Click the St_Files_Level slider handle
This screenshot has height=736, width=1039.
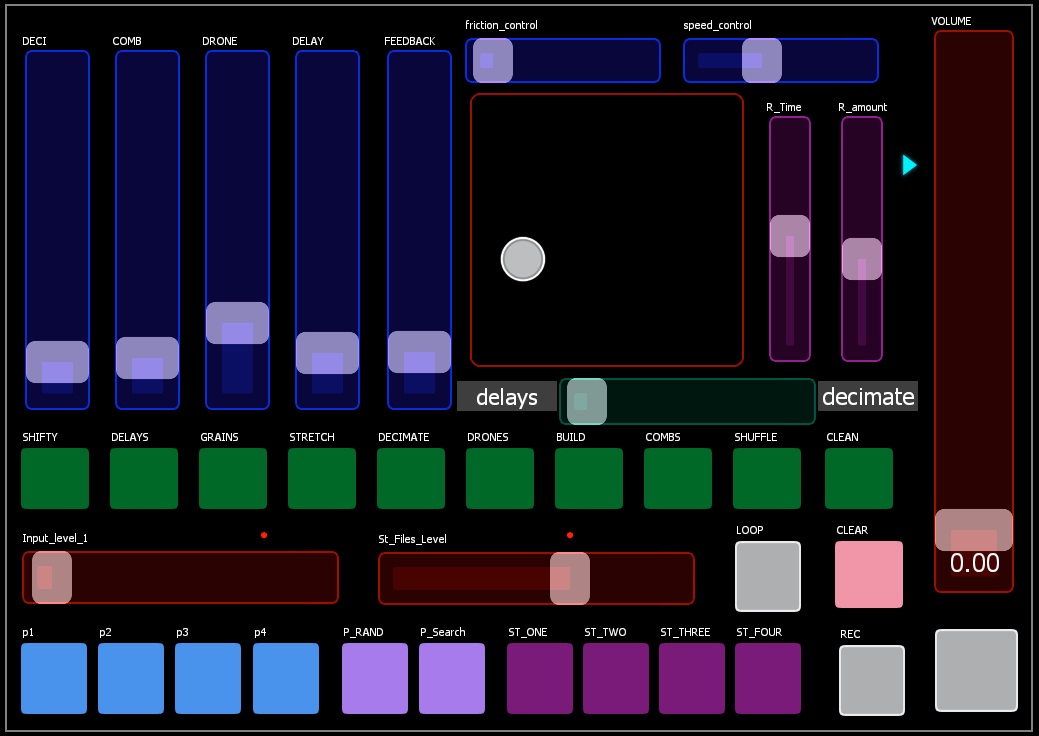point(570,578)
